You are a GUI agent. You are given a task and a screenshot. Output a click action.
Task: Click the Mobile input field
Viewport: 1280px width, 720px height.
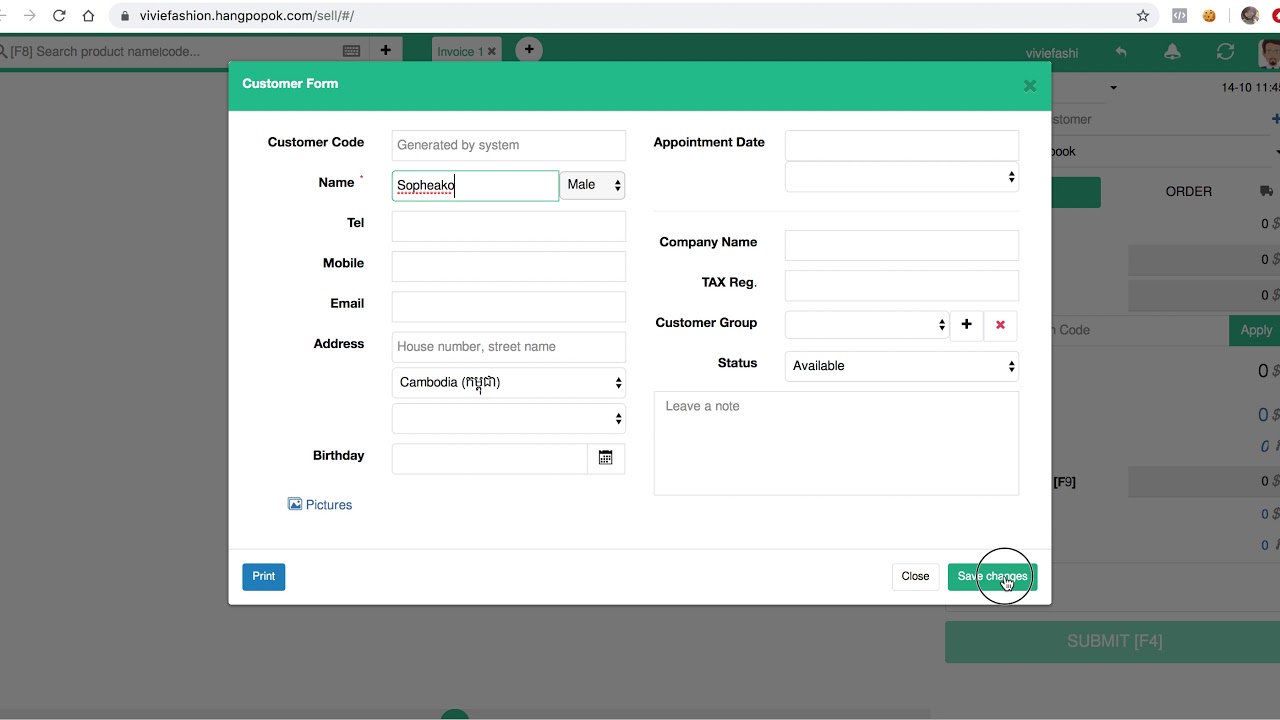click(508, 266)
